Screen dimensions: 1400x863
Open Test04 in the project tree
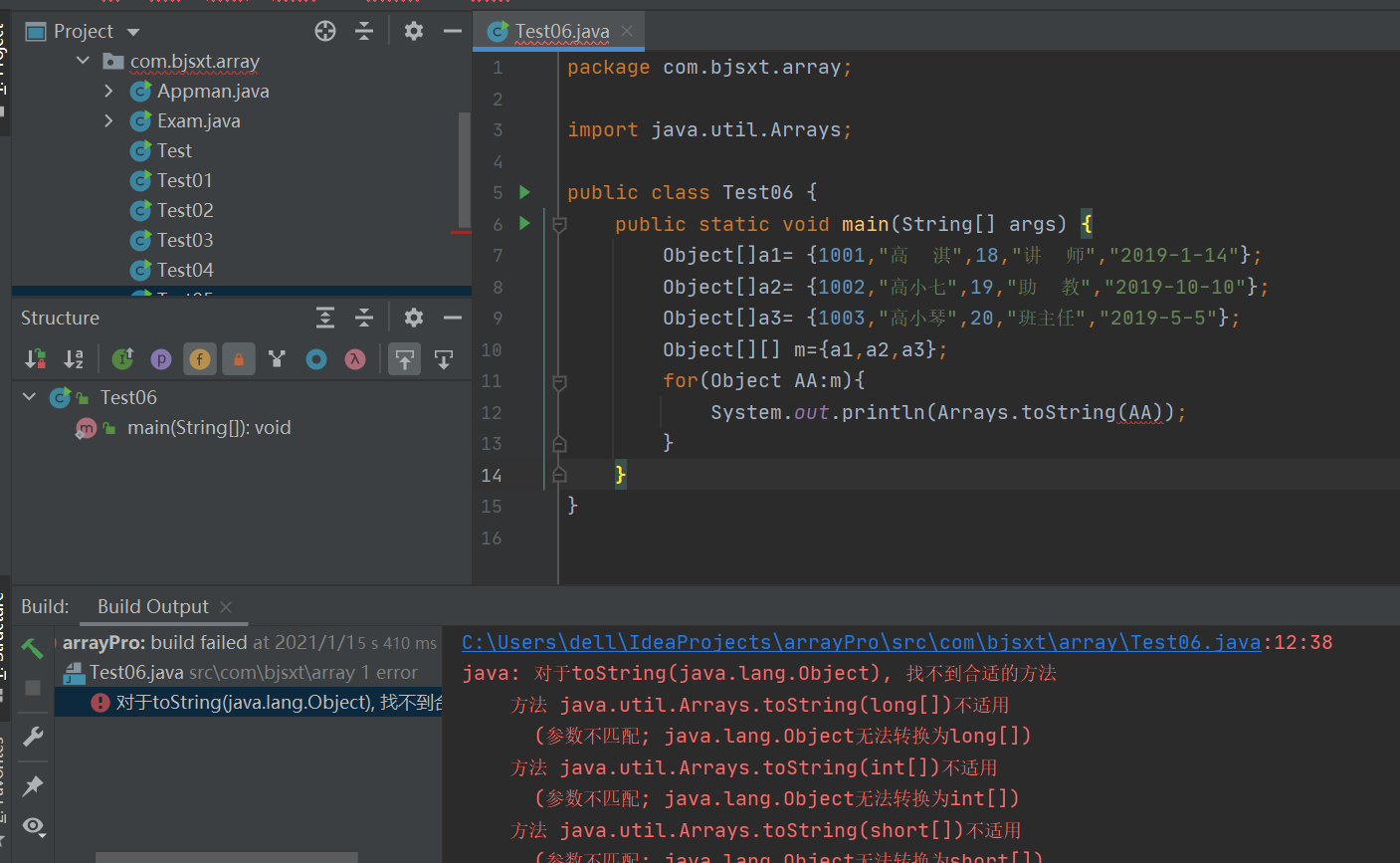click(185, 270)
